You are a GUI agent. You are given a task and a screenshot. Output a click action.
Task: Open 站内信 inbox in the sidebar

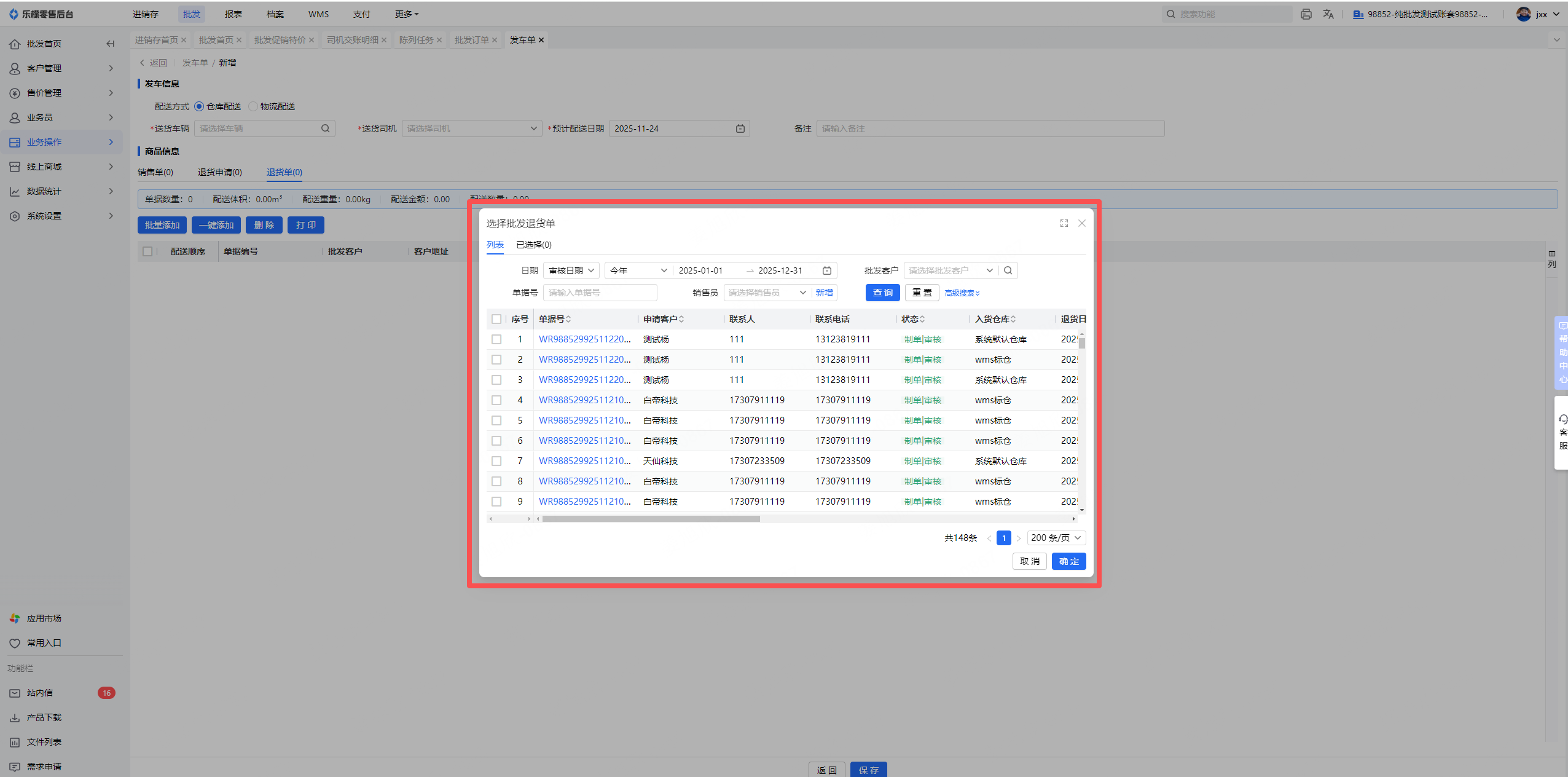pyautogui.click(x=40, y=693)
